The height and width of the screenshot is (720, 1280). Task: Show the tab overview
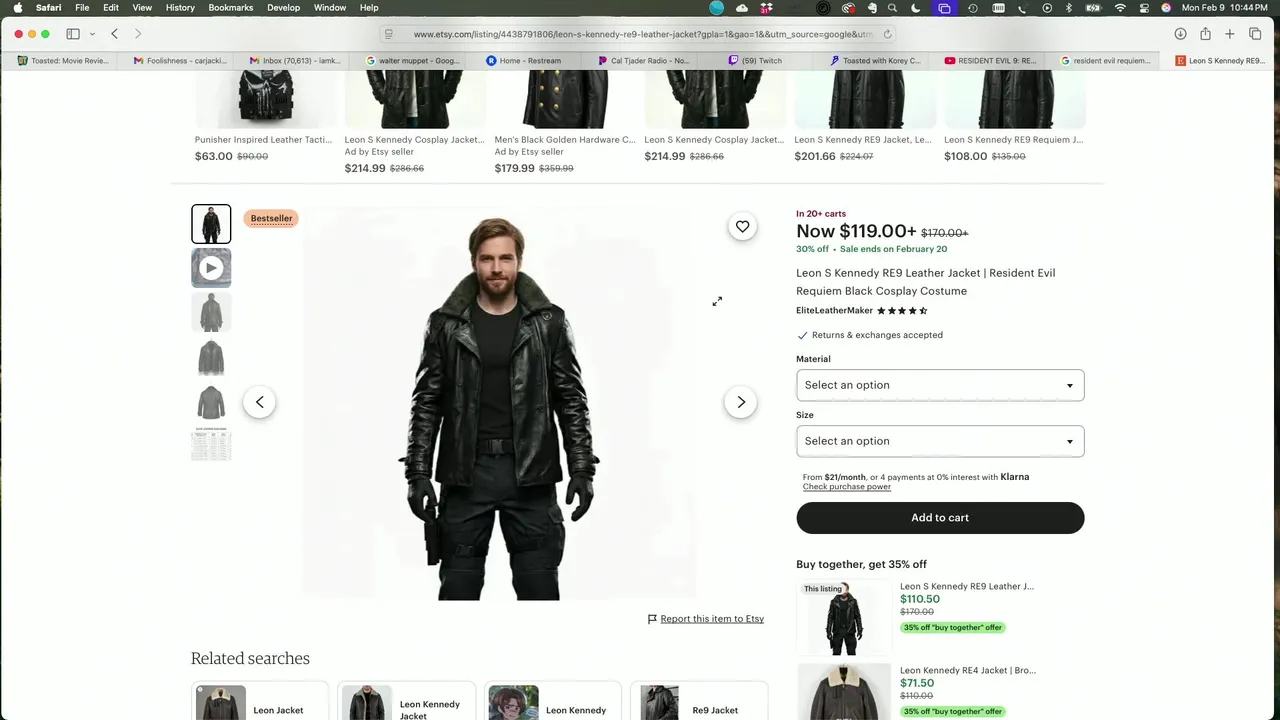(x=1255, y=34)
